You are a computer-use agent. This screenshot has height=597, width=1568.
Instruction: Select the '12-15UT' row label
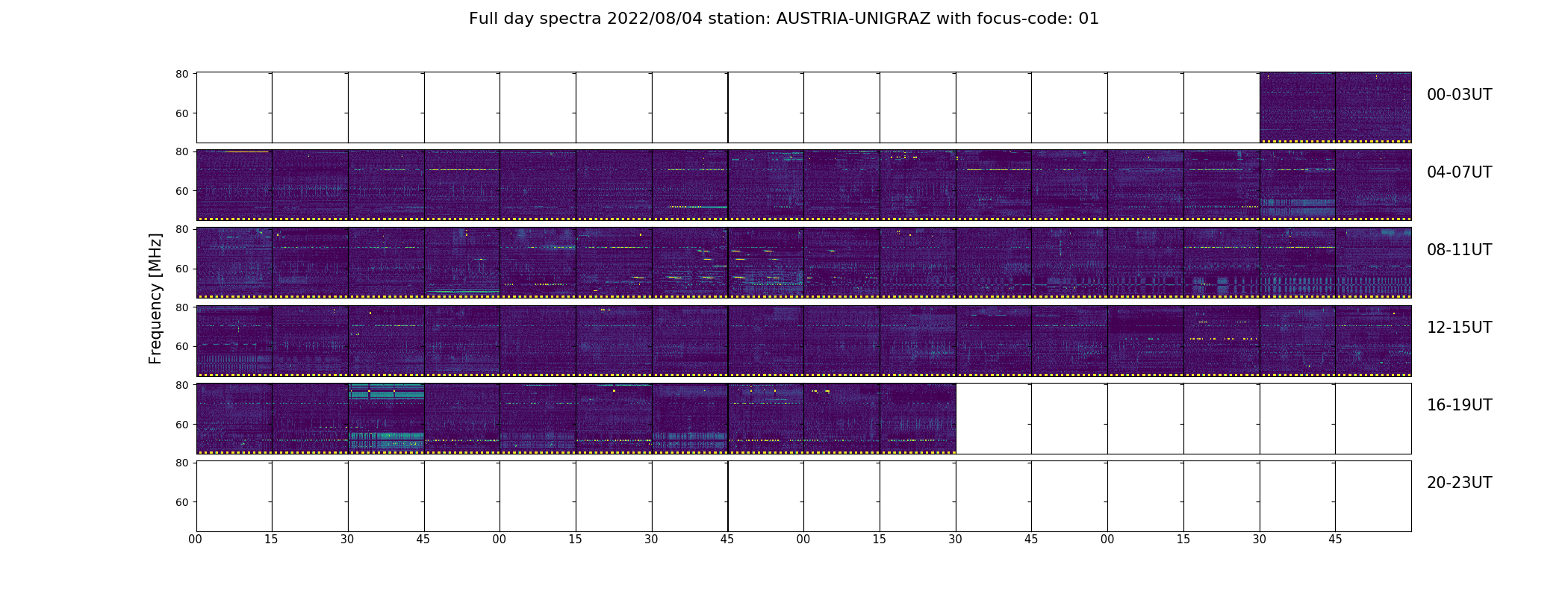[x=1459, y=328]
